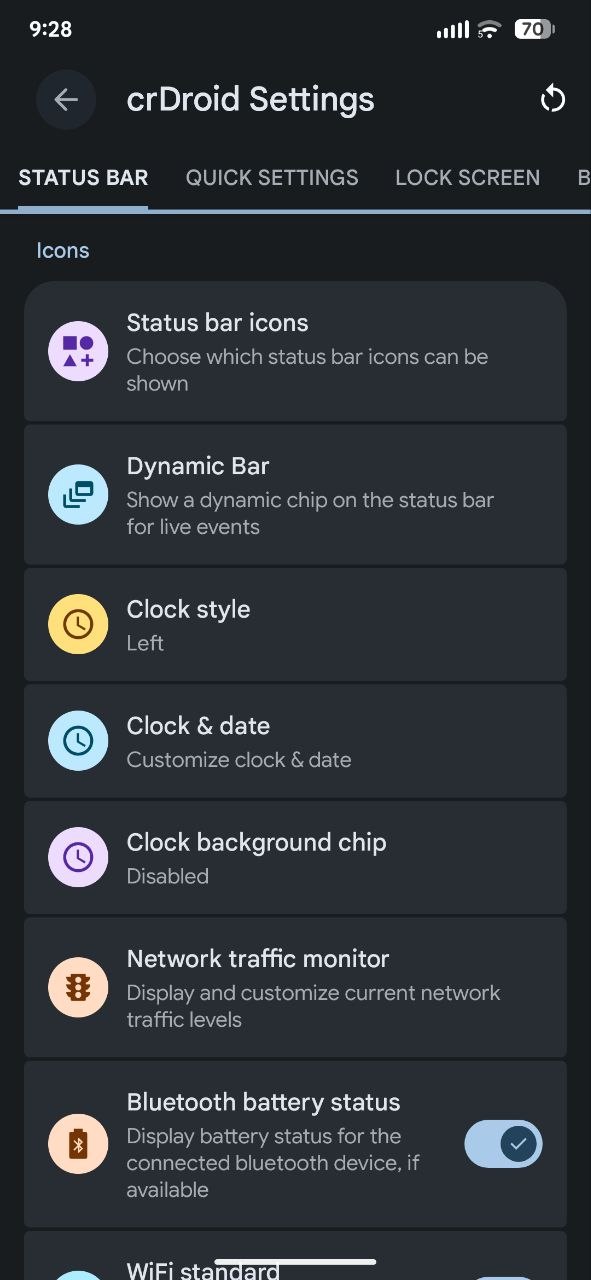Screen dimensions: 591x1280
Task: Switch to the Quick Settings tab
Action: (272, 178)
